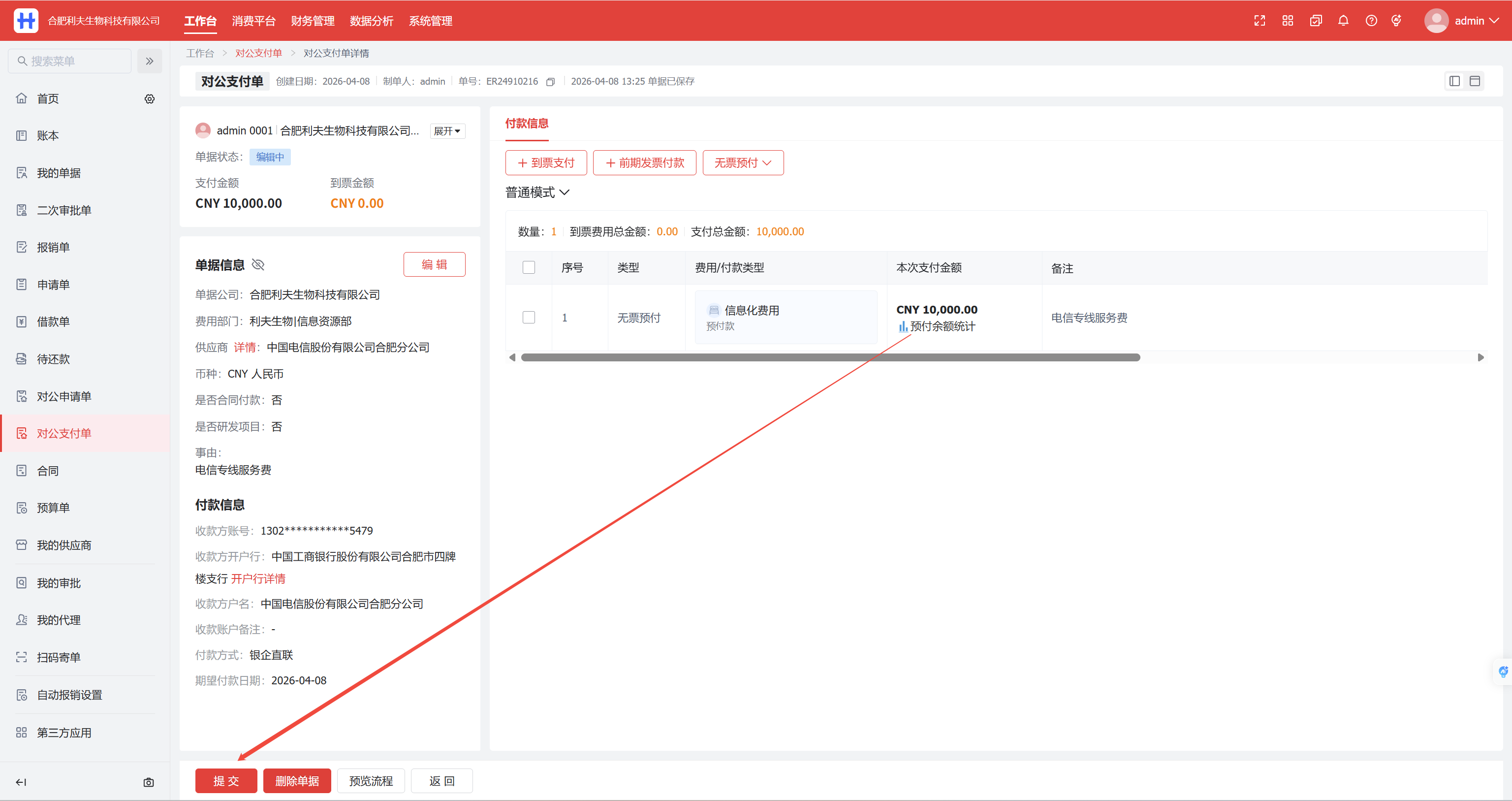Toggle the 单据信息 hidden-eye visibility icon

pyautogui.click(x=258, y=265)
